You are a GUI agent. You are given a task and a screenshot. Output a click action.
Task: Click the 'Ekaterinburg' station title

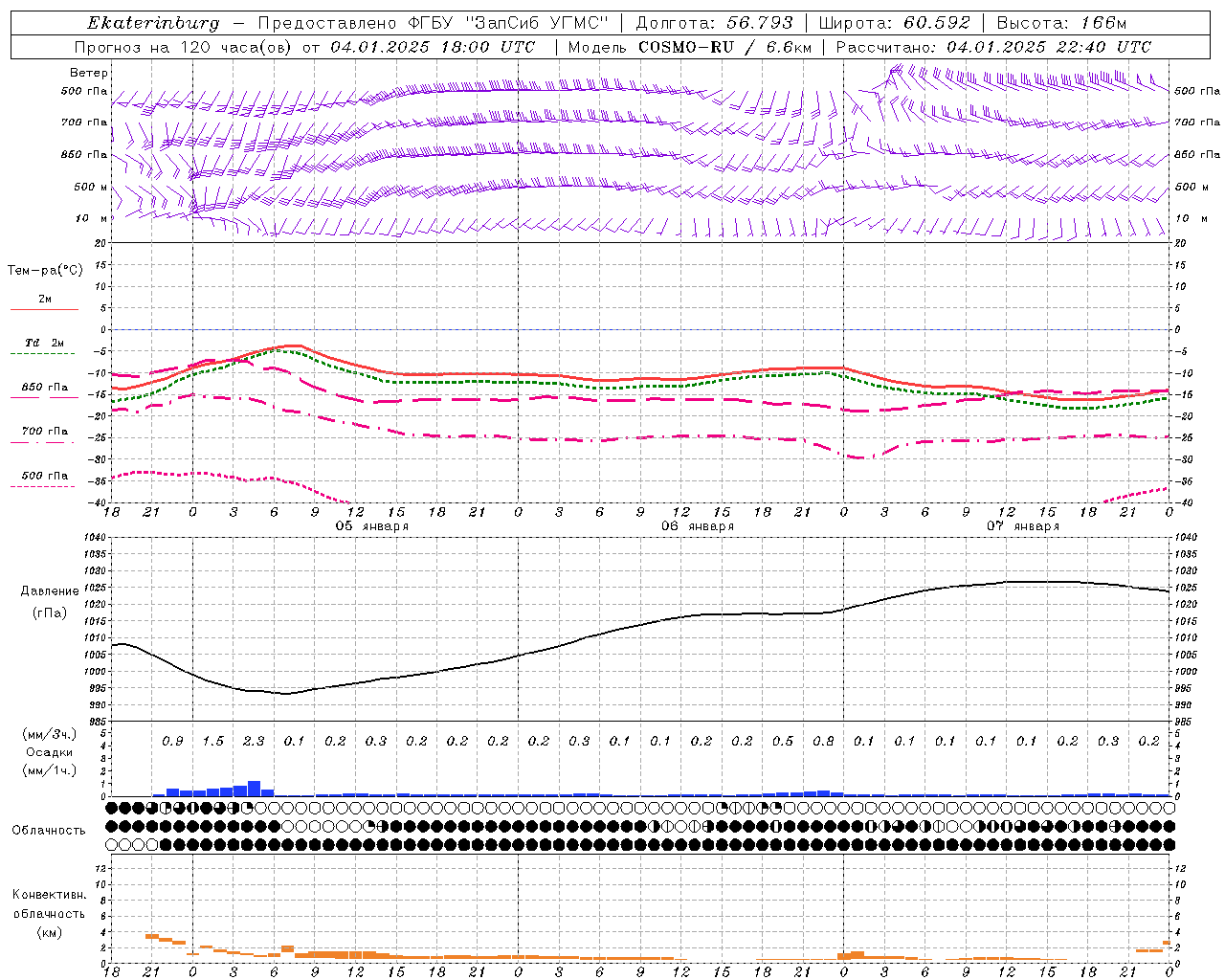coord(153,23)
